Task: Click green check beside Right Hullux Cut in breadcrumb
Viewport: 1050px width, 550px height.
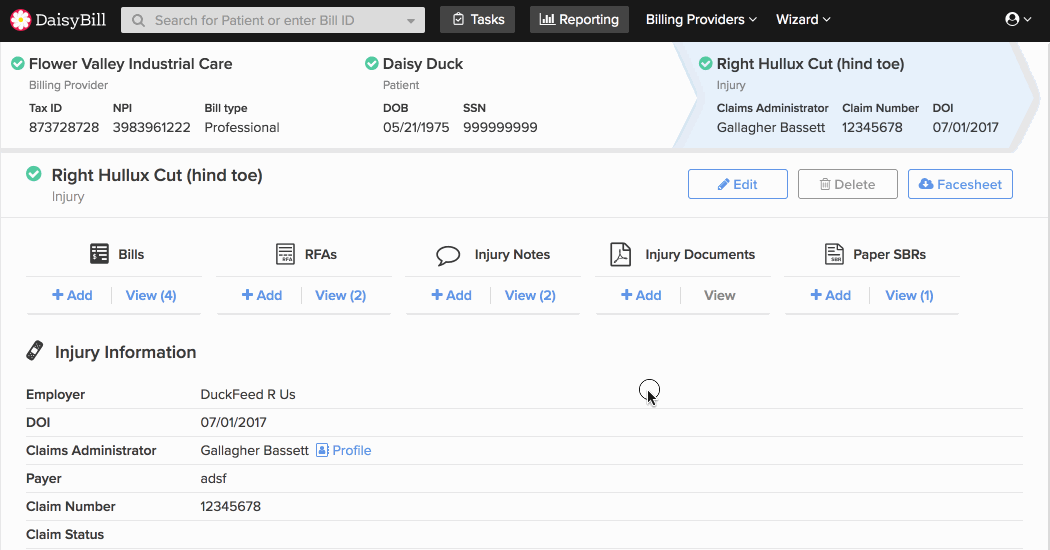Action: (x=705, y=64)
